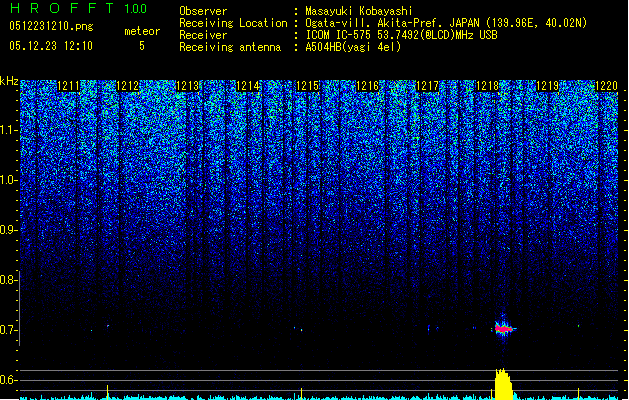Click the thin yellow spike below 1212
629x400 pixels.
pyautogui.click(x=108, y=392)
